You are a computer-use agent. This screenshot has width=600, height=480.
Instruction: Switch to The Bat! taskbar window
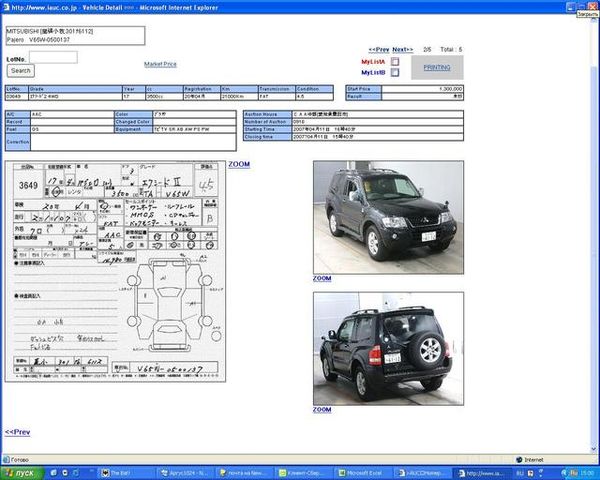pyautogui.click(x=127, y=473)
